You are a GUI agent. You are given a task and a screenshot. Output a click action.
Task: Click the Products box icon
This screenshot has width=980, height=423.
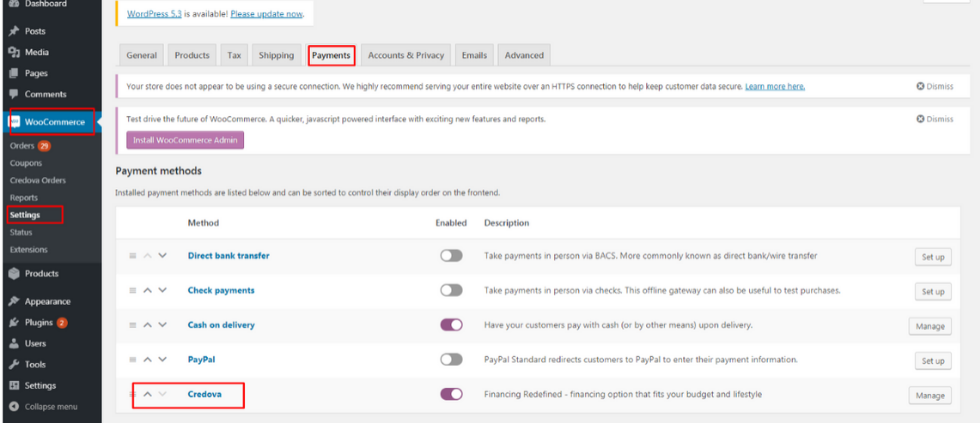pos(14,274)
